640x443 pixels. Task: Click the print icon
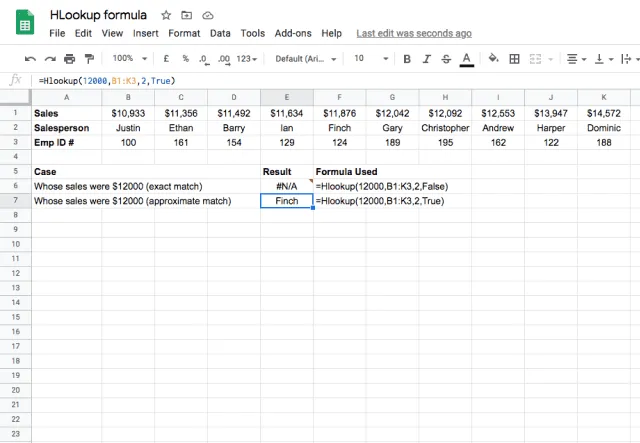point(70,59)
